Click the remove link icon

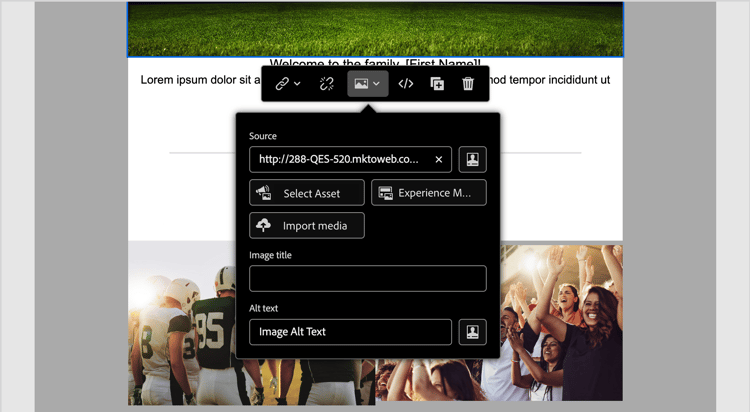point(327,84)
